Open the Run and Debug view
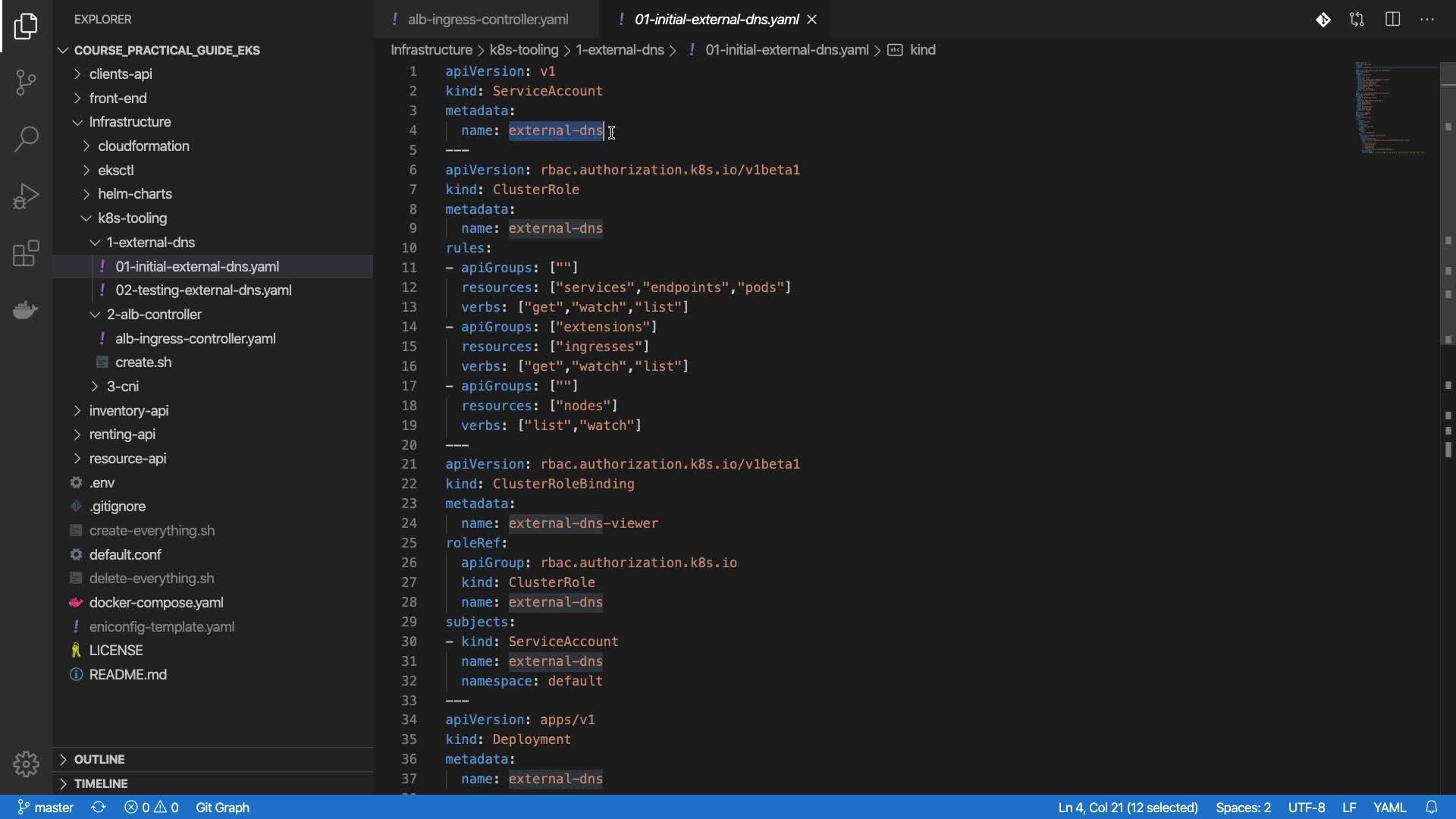Image resolution: width=1456 pixels, height=819 pixels. point(26,196)
